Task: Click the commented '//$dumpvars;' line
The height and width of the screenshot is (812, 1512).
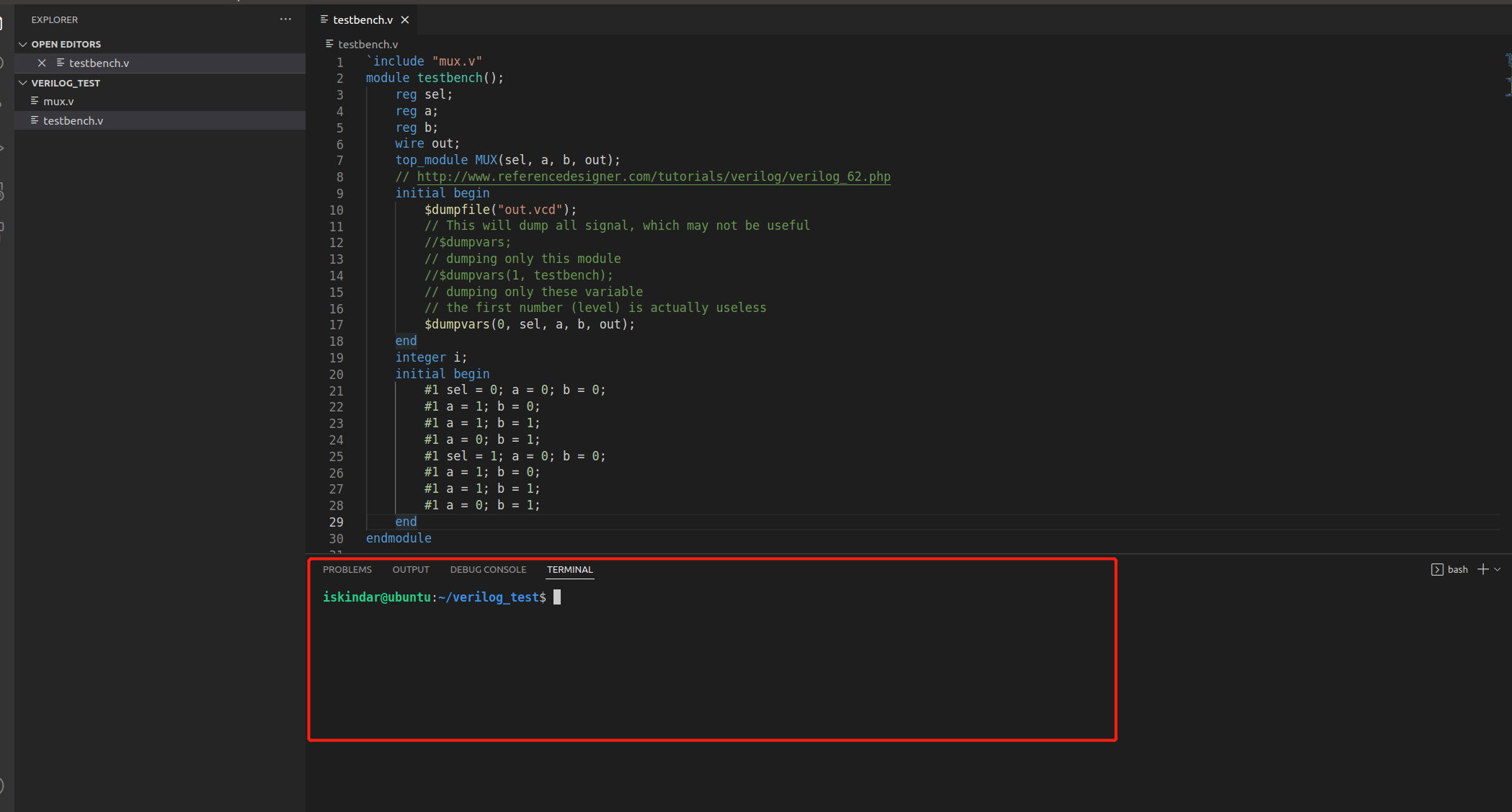Action: 468,242
